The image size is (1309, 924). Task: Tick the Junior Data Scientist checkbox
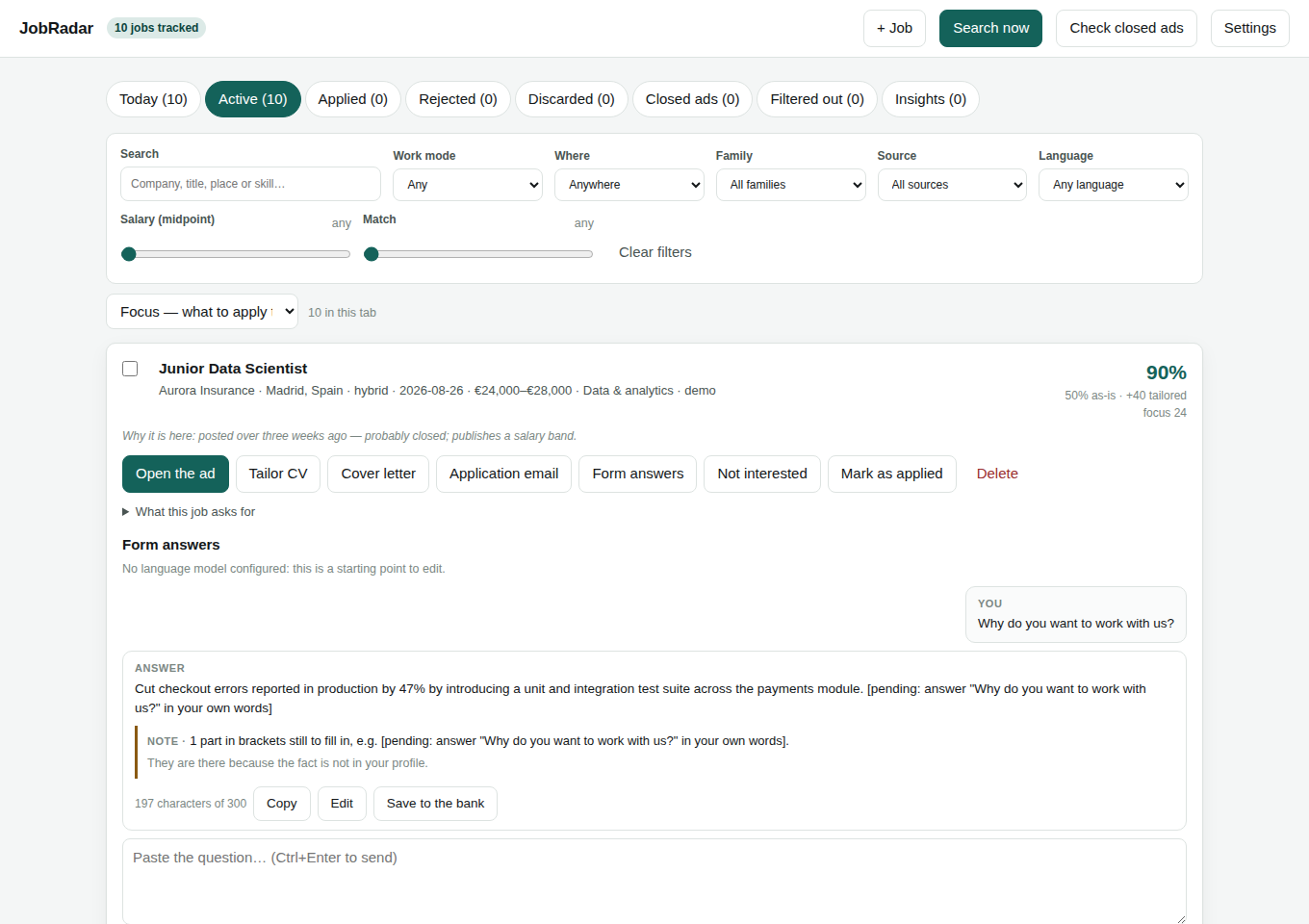pyautogui.click(x=130, y=369)
